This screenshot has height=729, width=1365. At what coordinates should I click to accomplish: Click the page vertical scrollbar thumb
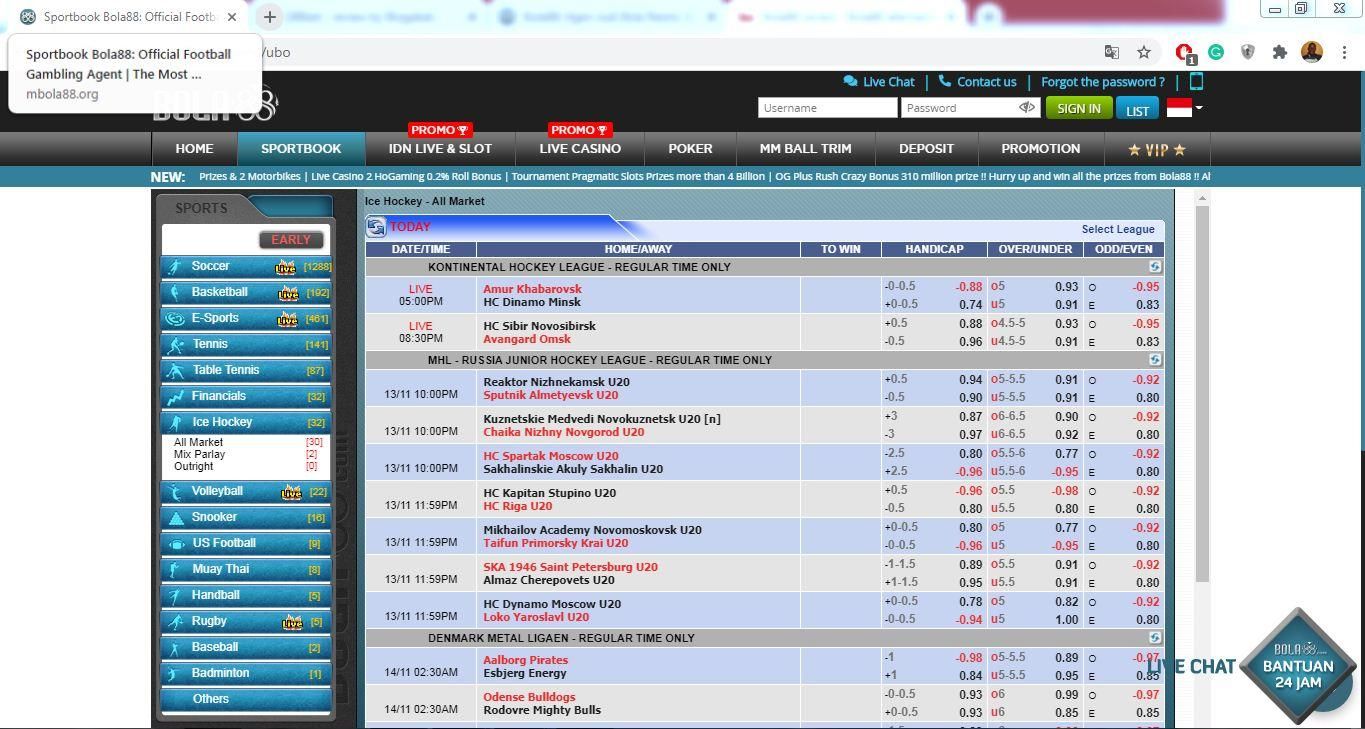click(1203, 395)
